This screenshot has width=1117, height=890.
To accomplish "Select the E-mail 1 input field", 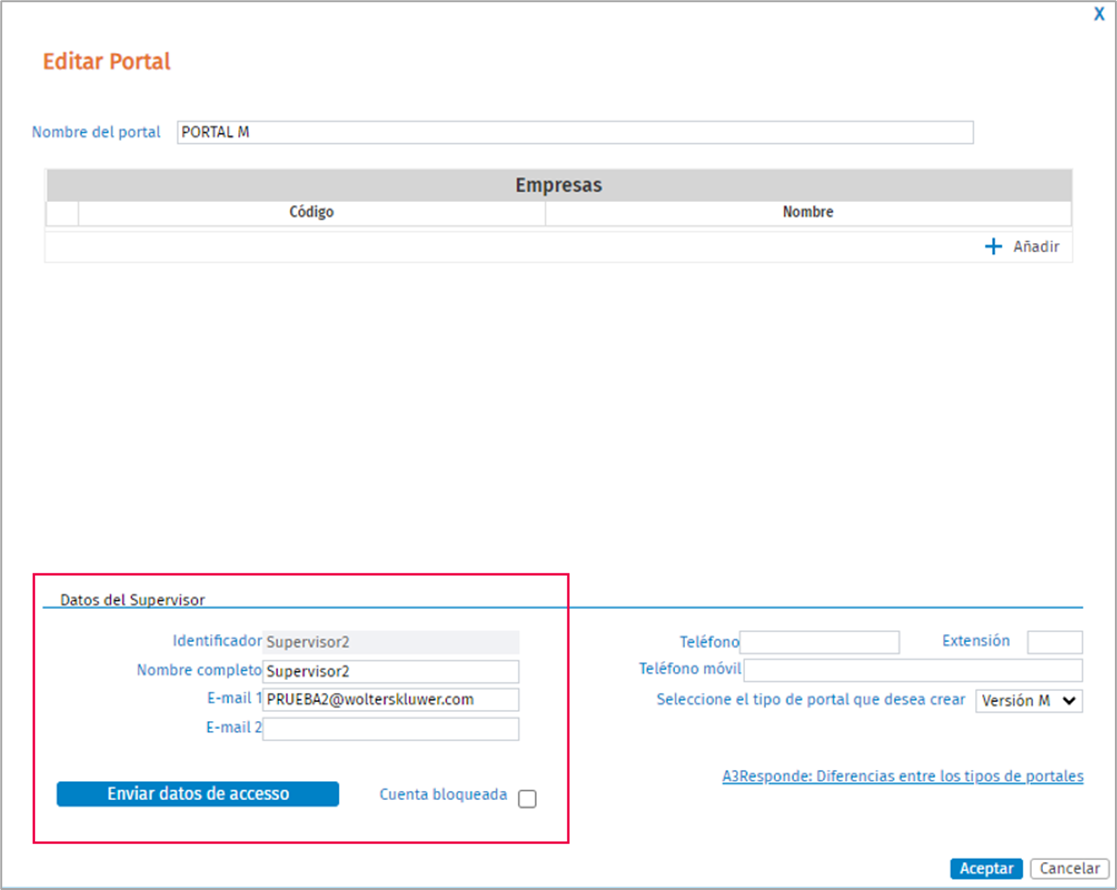I will 390,700.
